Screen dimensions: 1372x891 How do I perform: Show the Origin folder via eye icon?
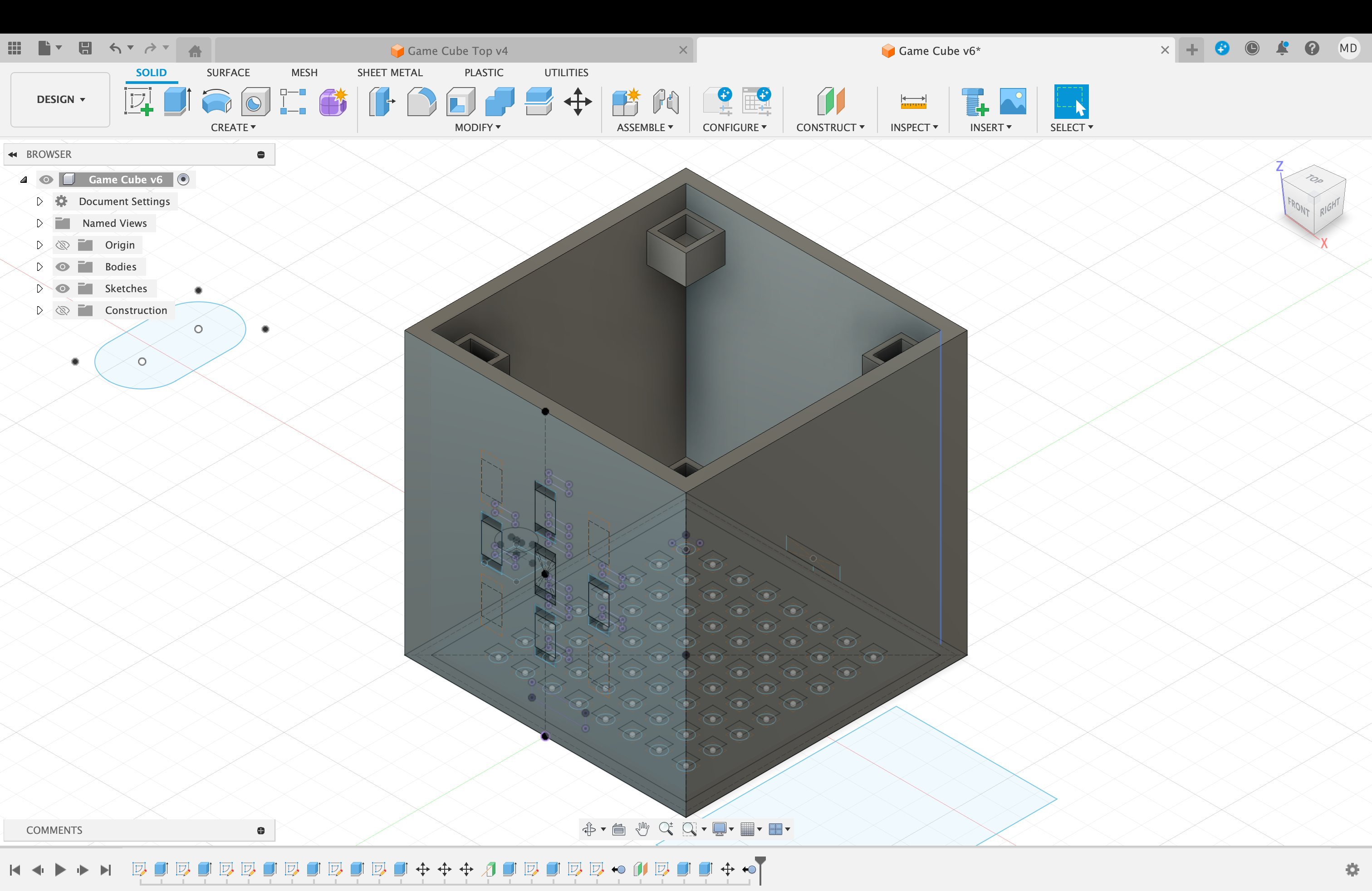click(x=62, y=245)
